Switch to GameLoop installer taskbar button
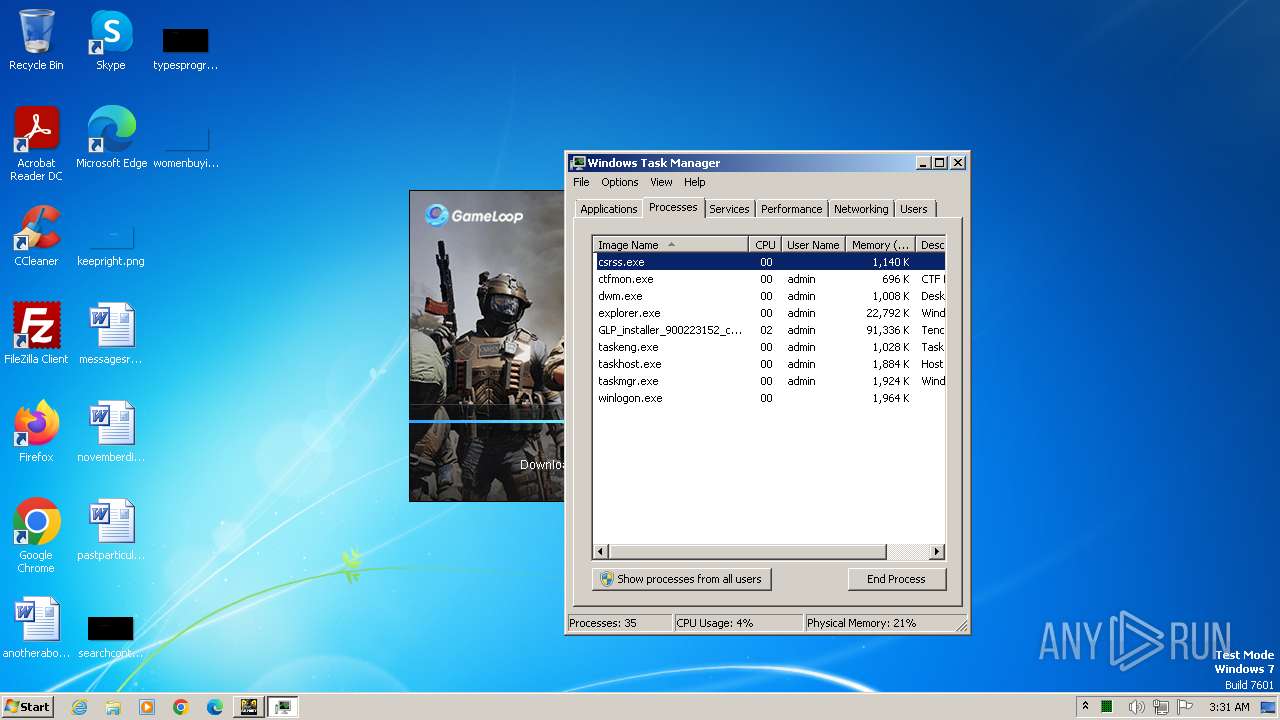 (x=248, y=707)
